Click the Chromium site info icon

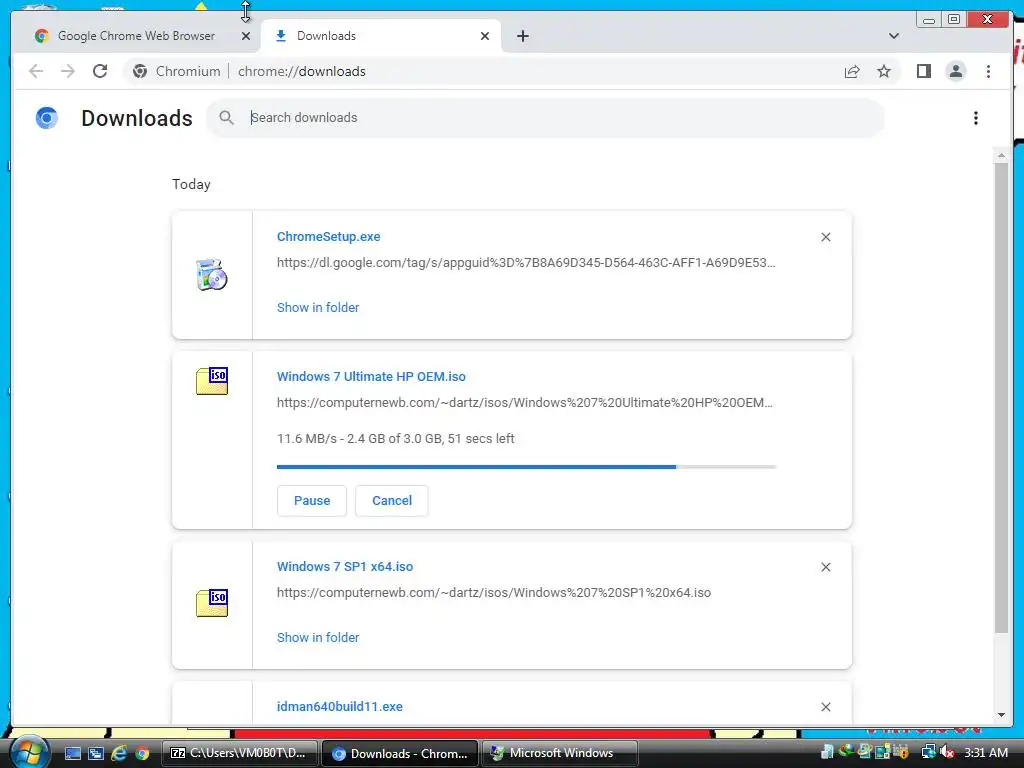point(140,71)
